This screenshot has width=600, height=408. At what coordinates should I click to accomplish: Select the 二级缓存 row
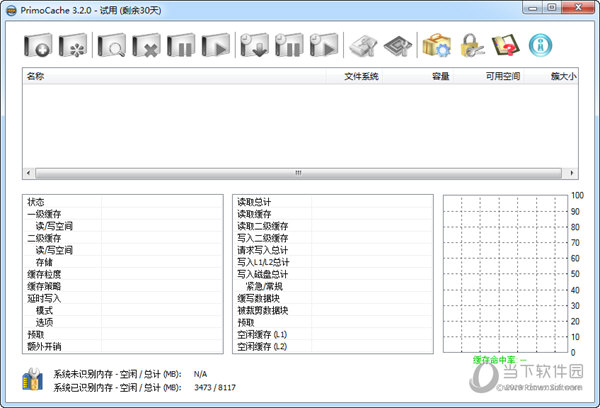tap(123, 238)
